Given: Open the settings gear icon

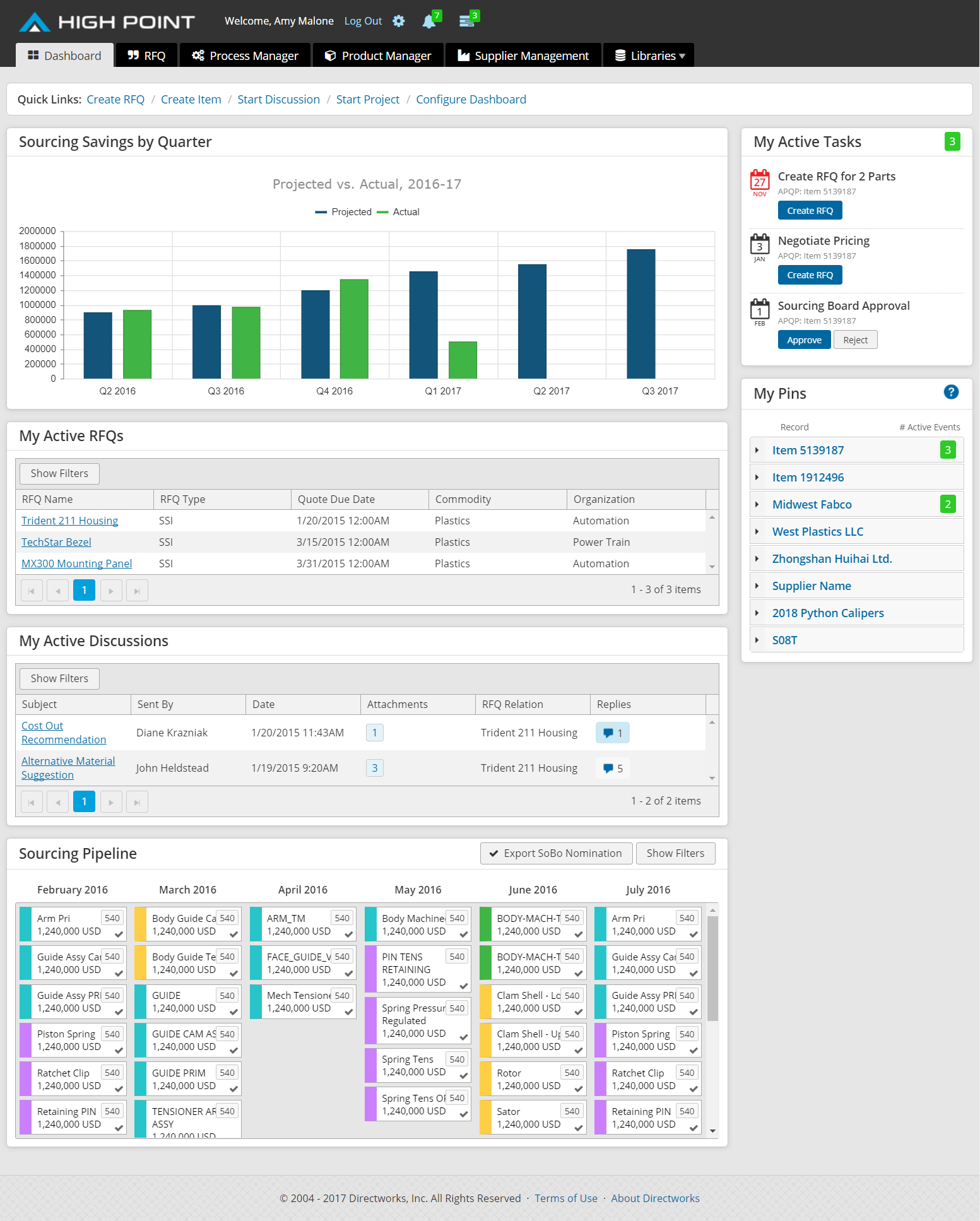Looking at the screenshot, I should [x=398, y=21].
